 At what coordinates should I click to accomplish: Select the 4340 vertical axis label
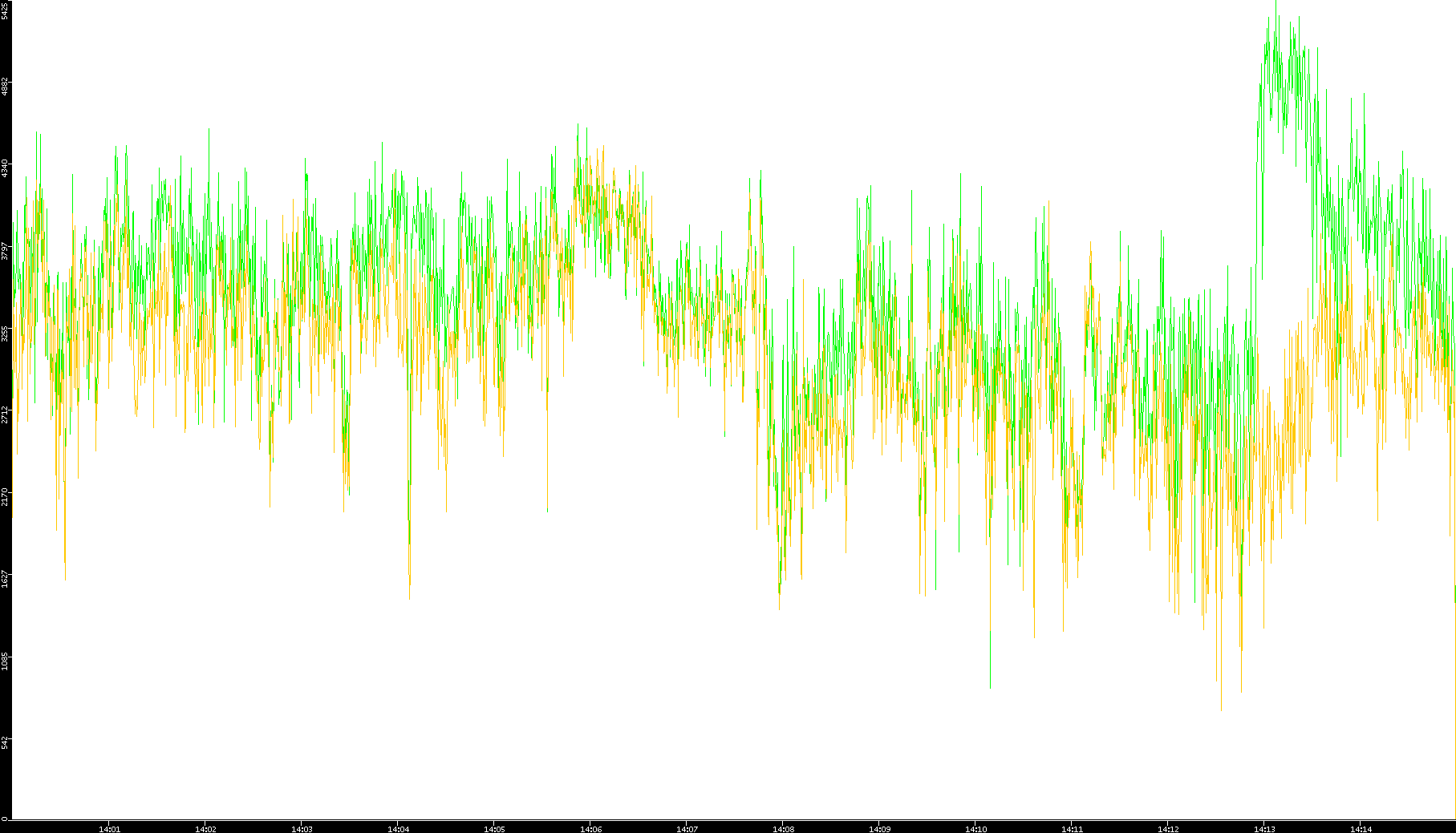click(x=5, y=168)
